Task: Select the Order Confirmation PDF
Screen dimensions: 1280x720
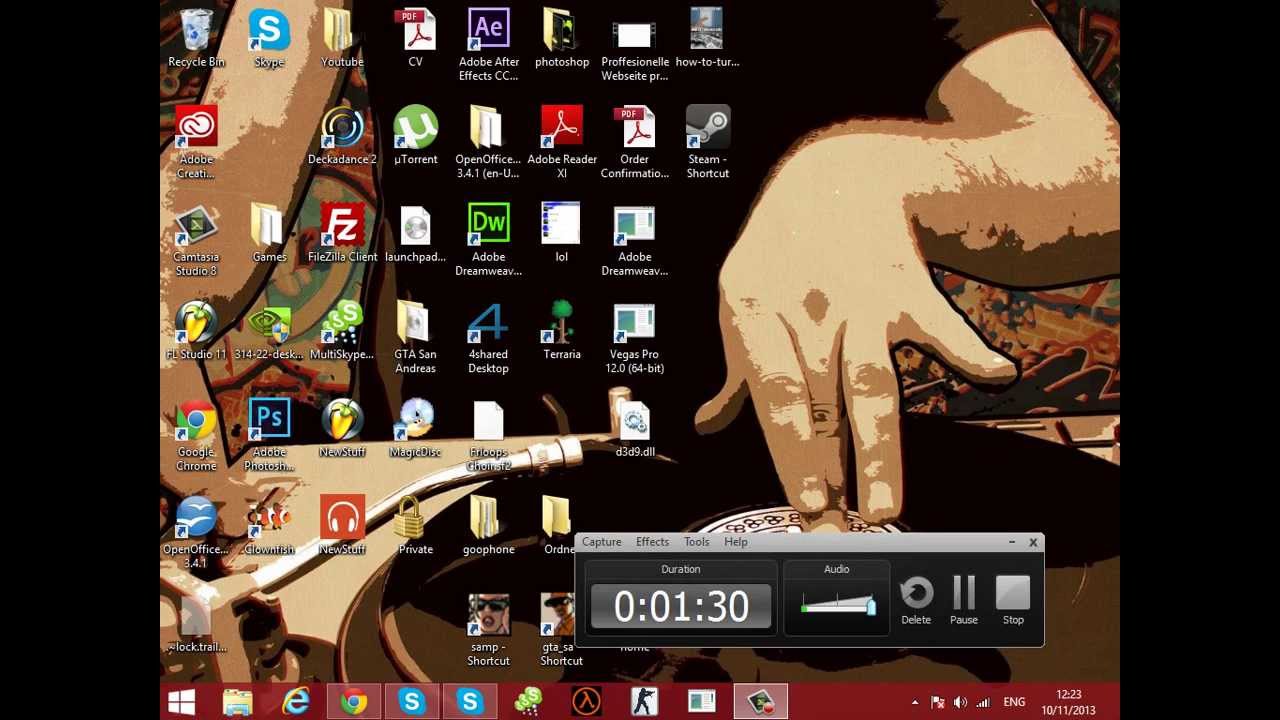Action: pyautogui.click(x=635, y=143)
